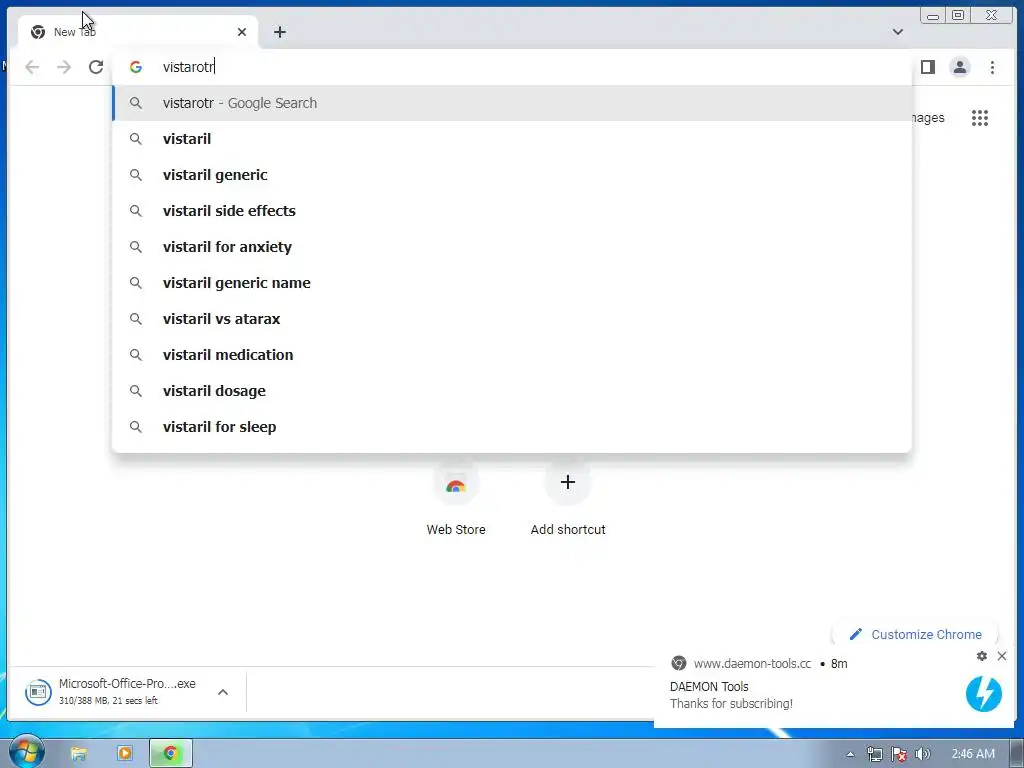Reload the page with refresh icon

[x=96, y=67]
